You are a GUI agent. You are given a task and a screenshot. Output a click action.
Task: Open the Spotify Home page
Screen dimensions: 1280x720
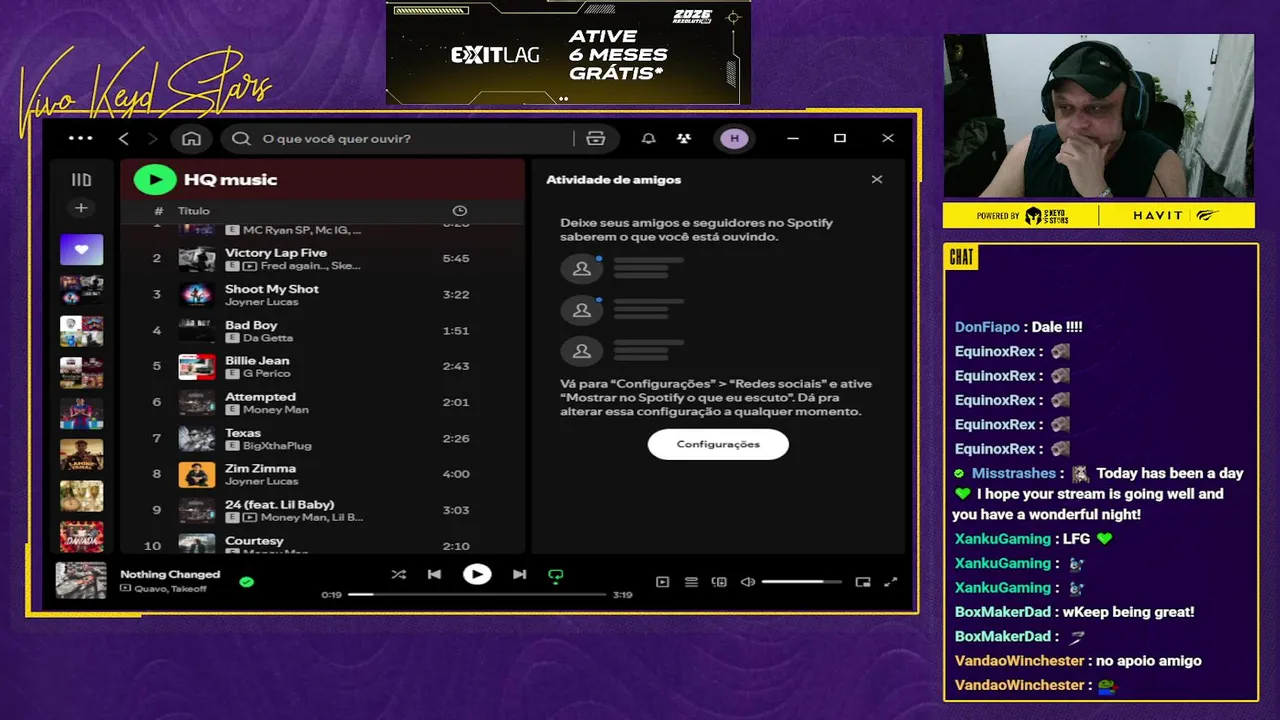pyautogui.click(x=191, y=138)
